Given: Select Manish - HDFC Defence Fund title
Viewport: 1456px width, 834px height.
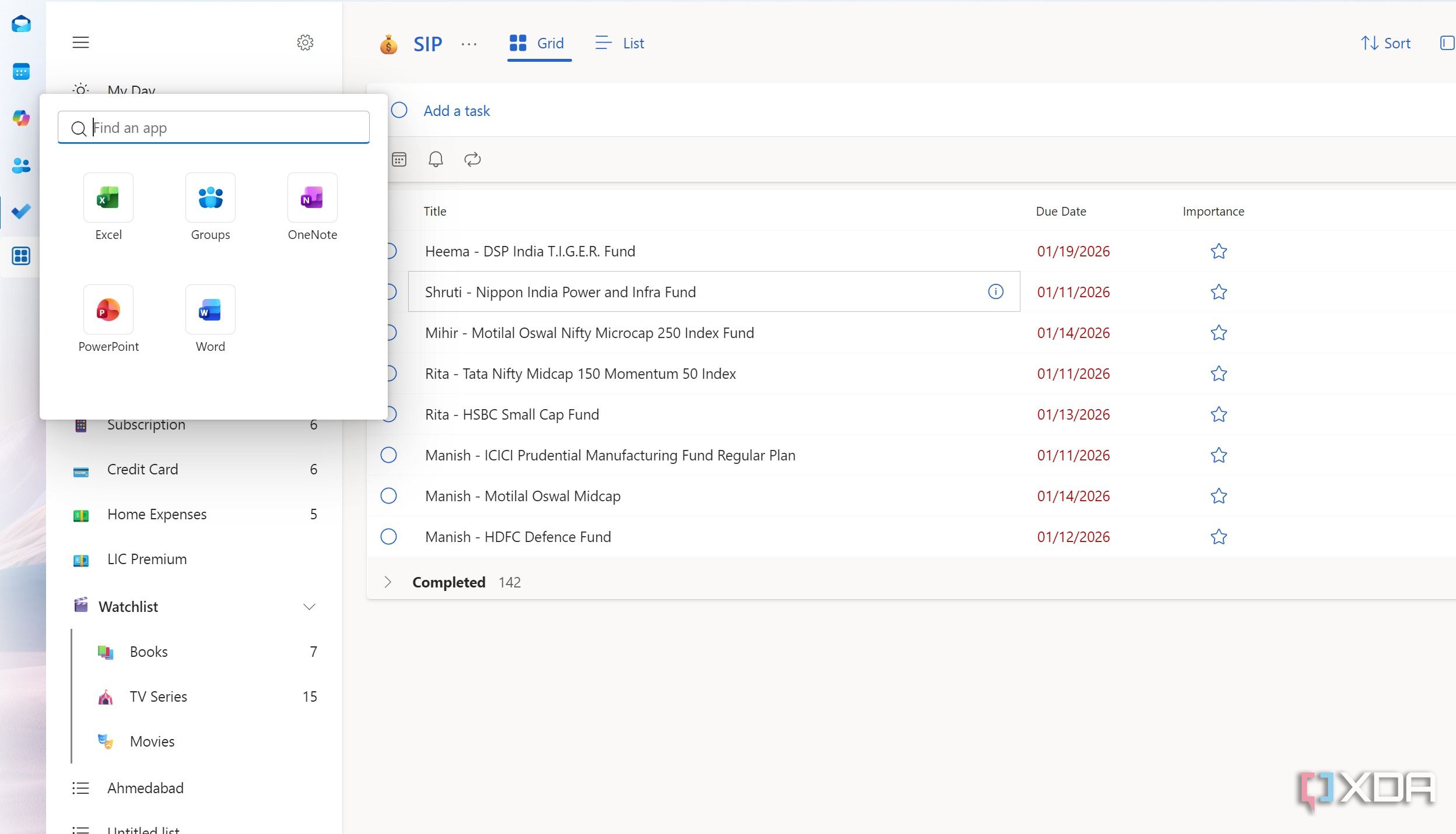Looking at the screenshot, I should [518, 537].
